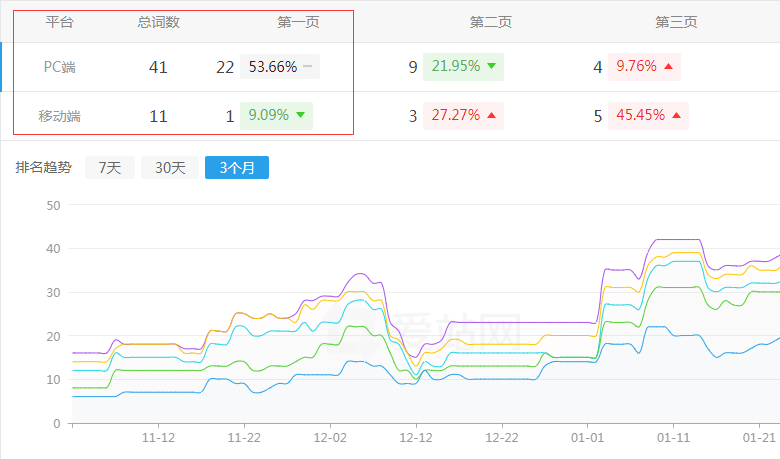Screen dimensions: 780x459
Task: Open PC端 total keyword count 41
Action: 158,67
